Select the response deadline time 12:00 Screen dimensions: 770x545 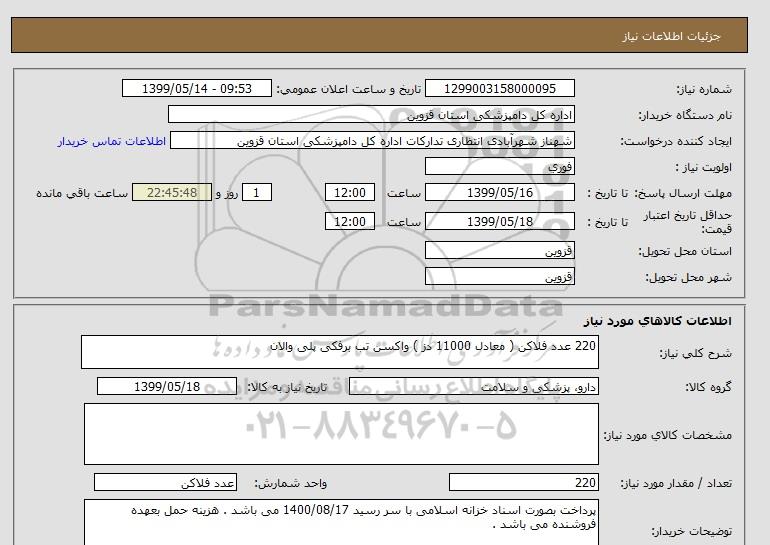coord(350,192)
